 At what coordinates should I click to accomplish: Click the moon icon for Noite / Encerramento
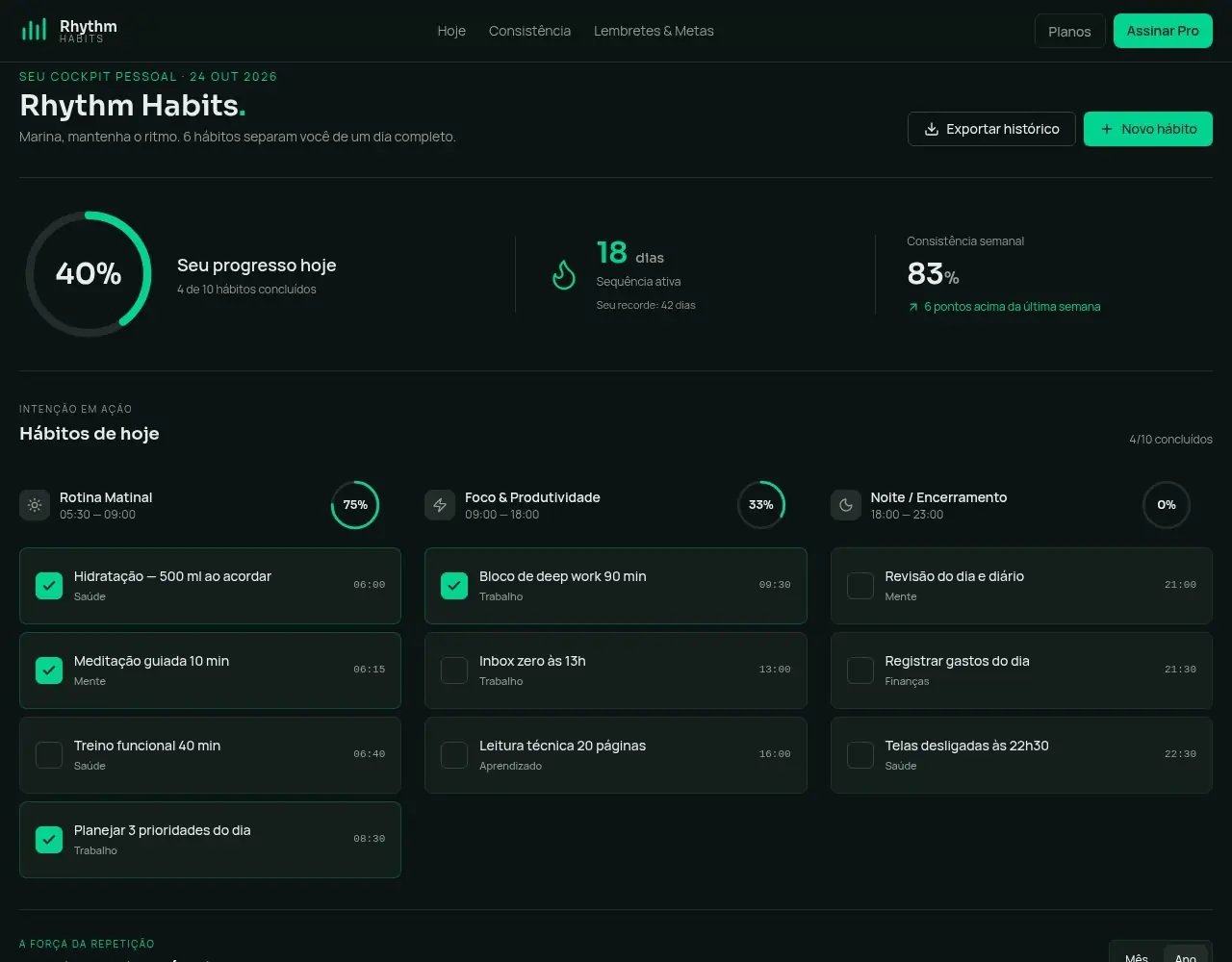[x=846, y=505]
